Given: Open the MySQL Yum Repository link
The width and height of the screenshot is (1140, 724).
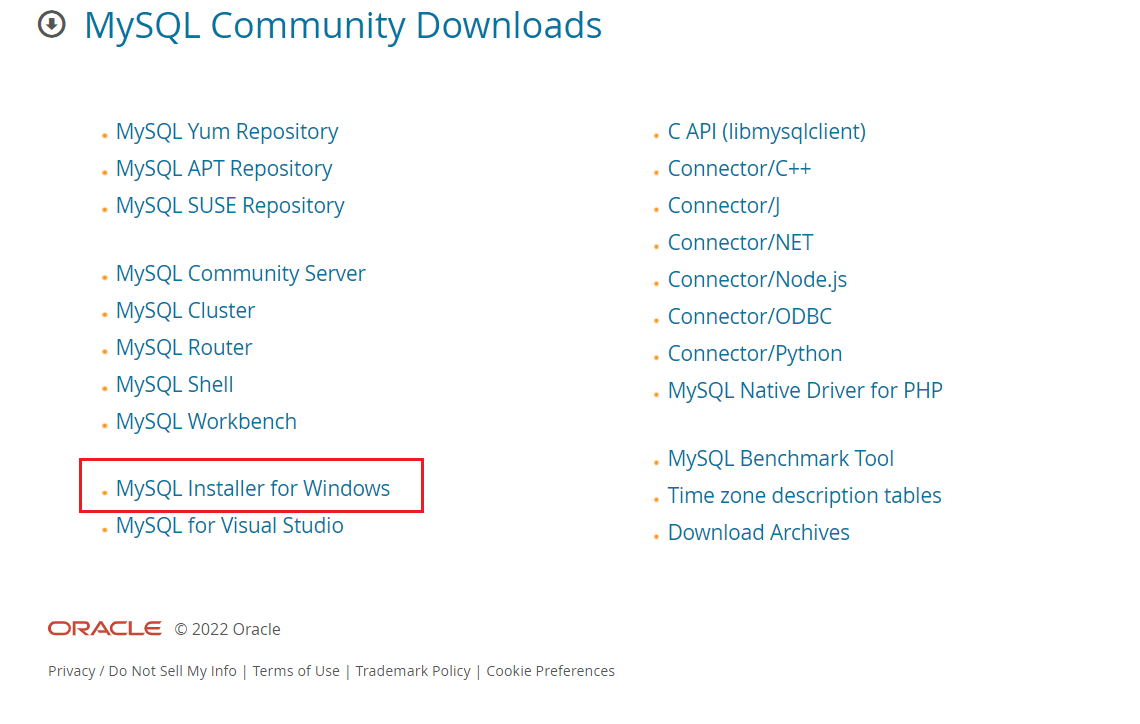Looking at the screenshot, I should tap(227, 132).
